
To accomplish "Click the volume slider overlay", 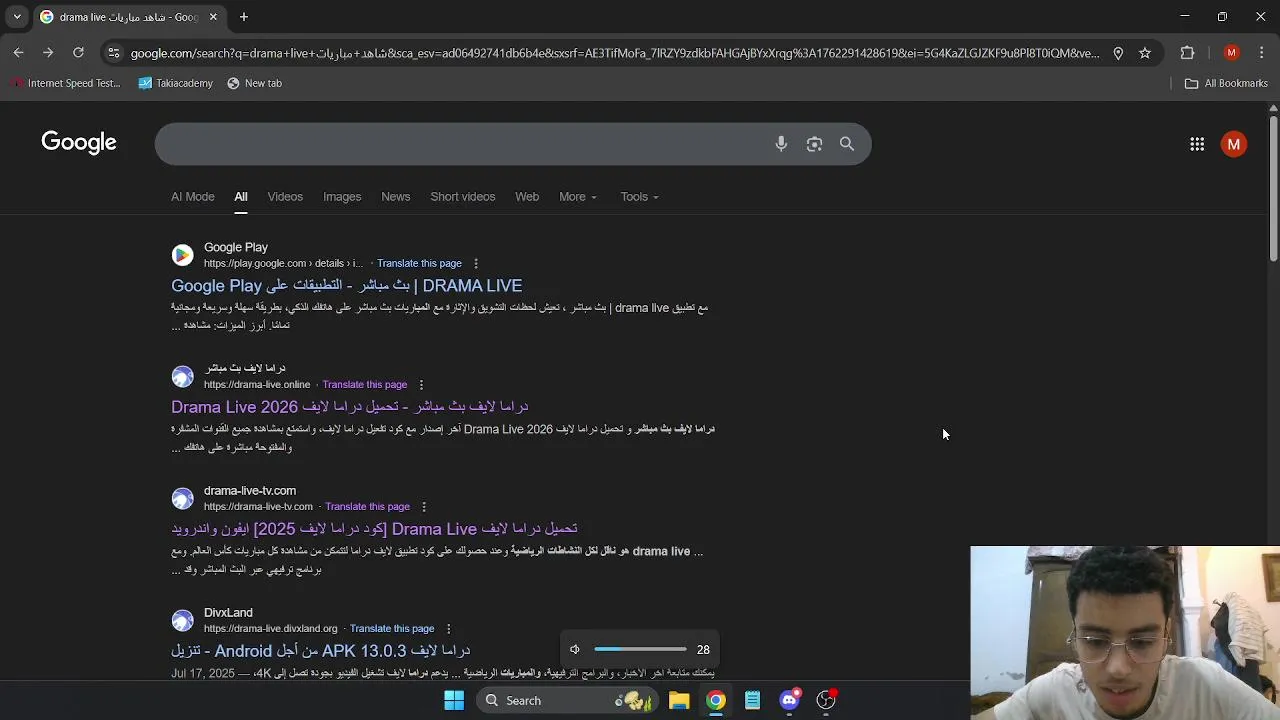I will [640, 650].
